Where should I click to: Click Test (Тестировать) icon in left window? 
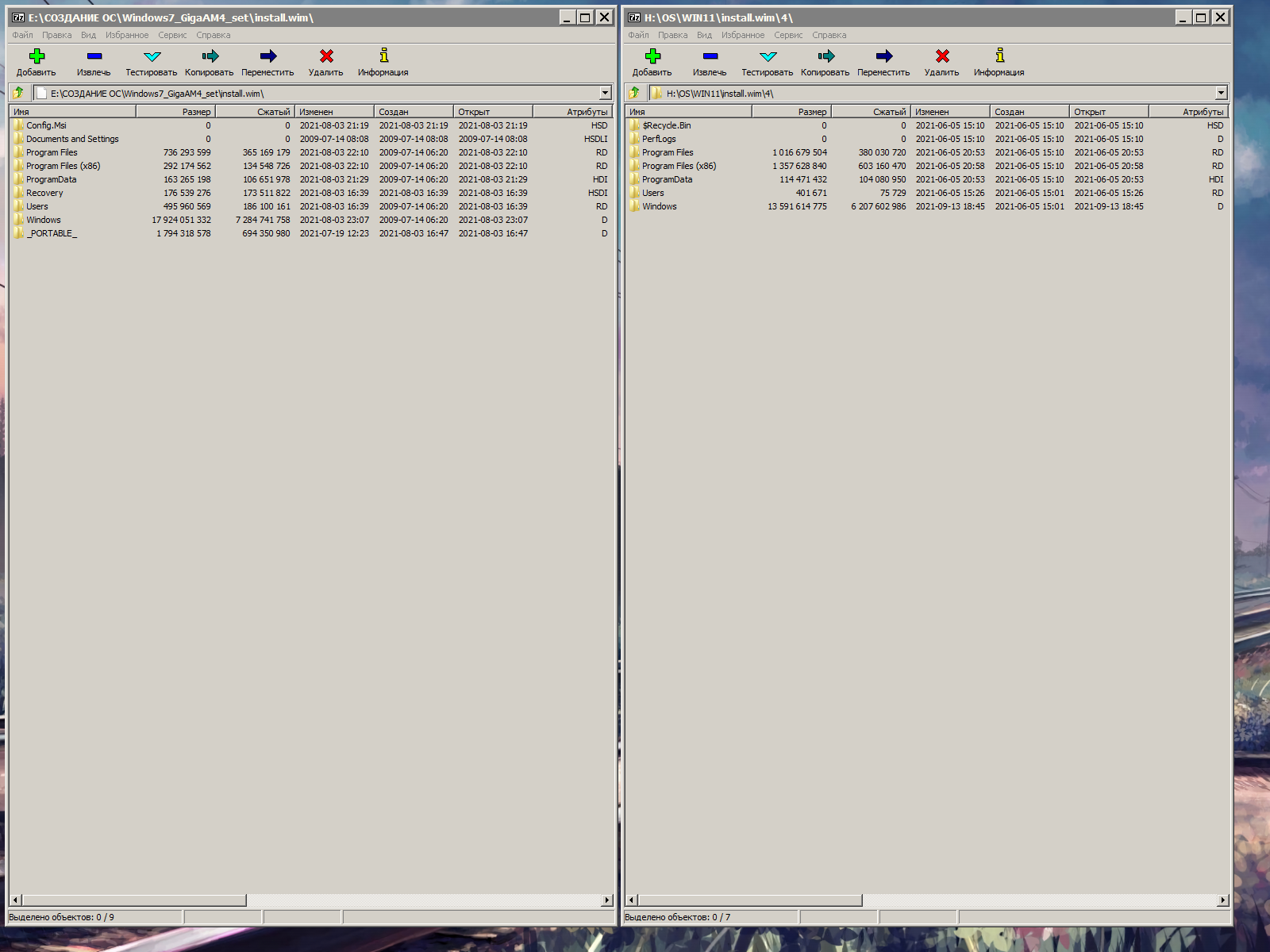[152, 56]
